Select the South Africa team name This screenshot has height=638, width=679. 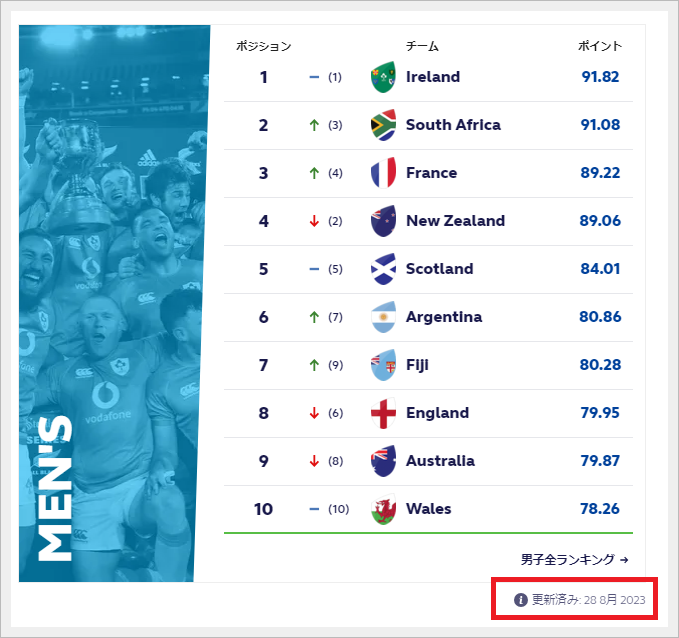tap(453, 125)
